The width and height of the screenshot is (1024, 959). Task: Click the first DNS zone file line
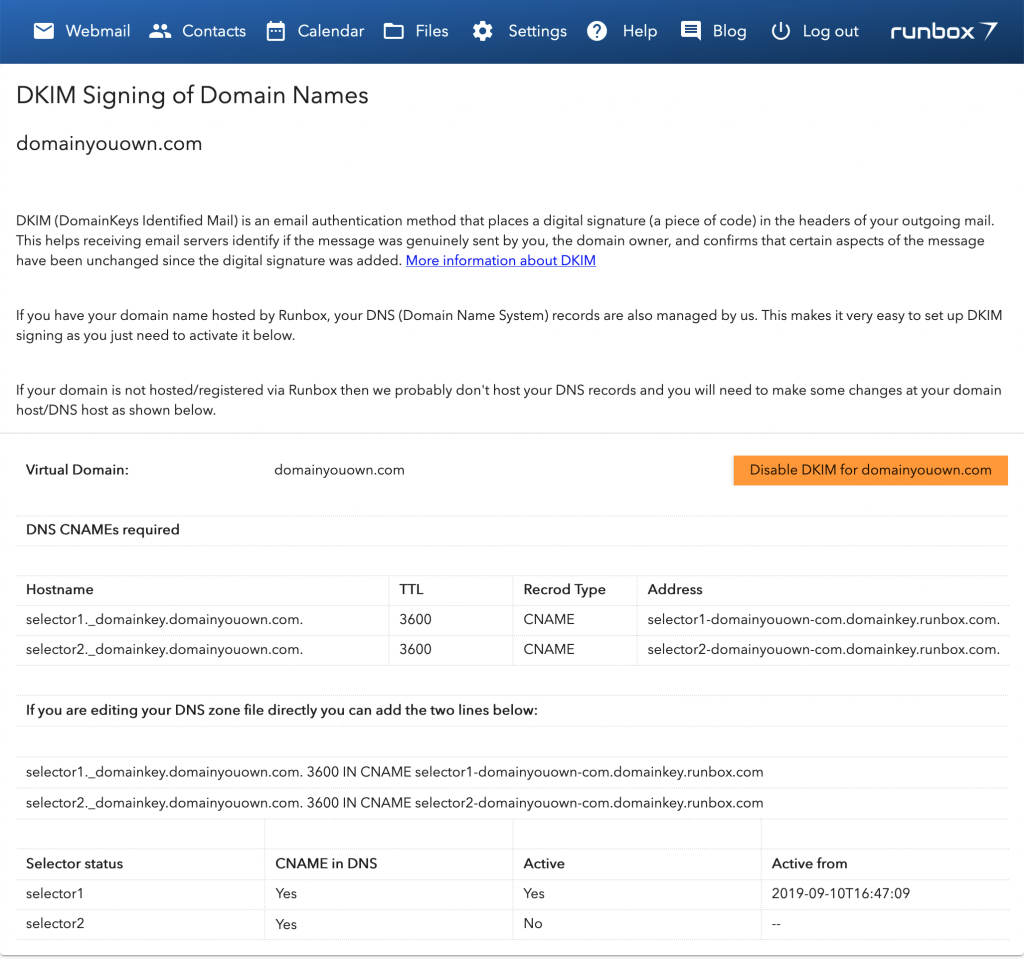(394, 772)
